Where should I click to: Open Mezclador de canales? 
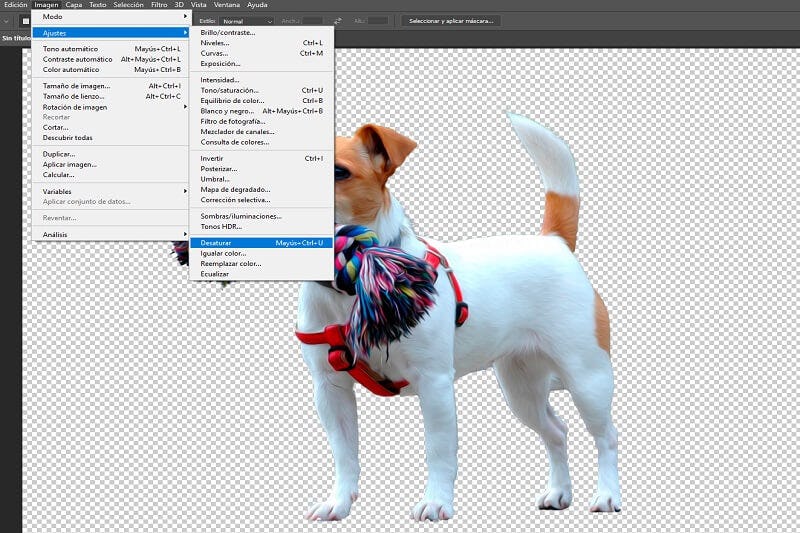261,132
